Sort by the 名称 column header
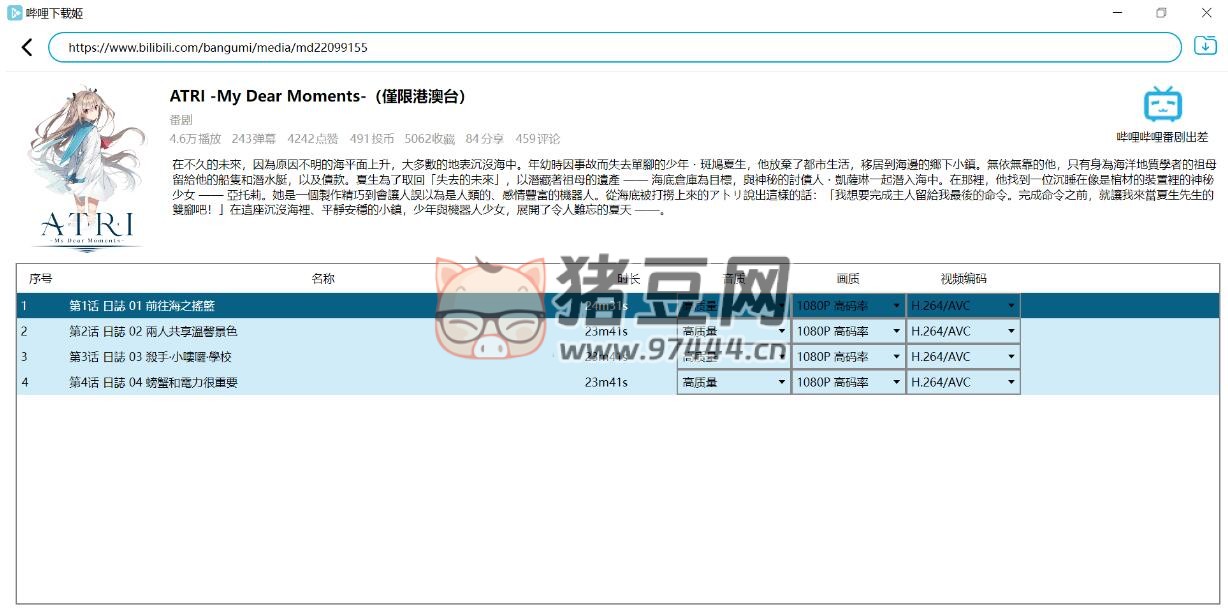Screen dimensions: 1228x613 (323, 278)
